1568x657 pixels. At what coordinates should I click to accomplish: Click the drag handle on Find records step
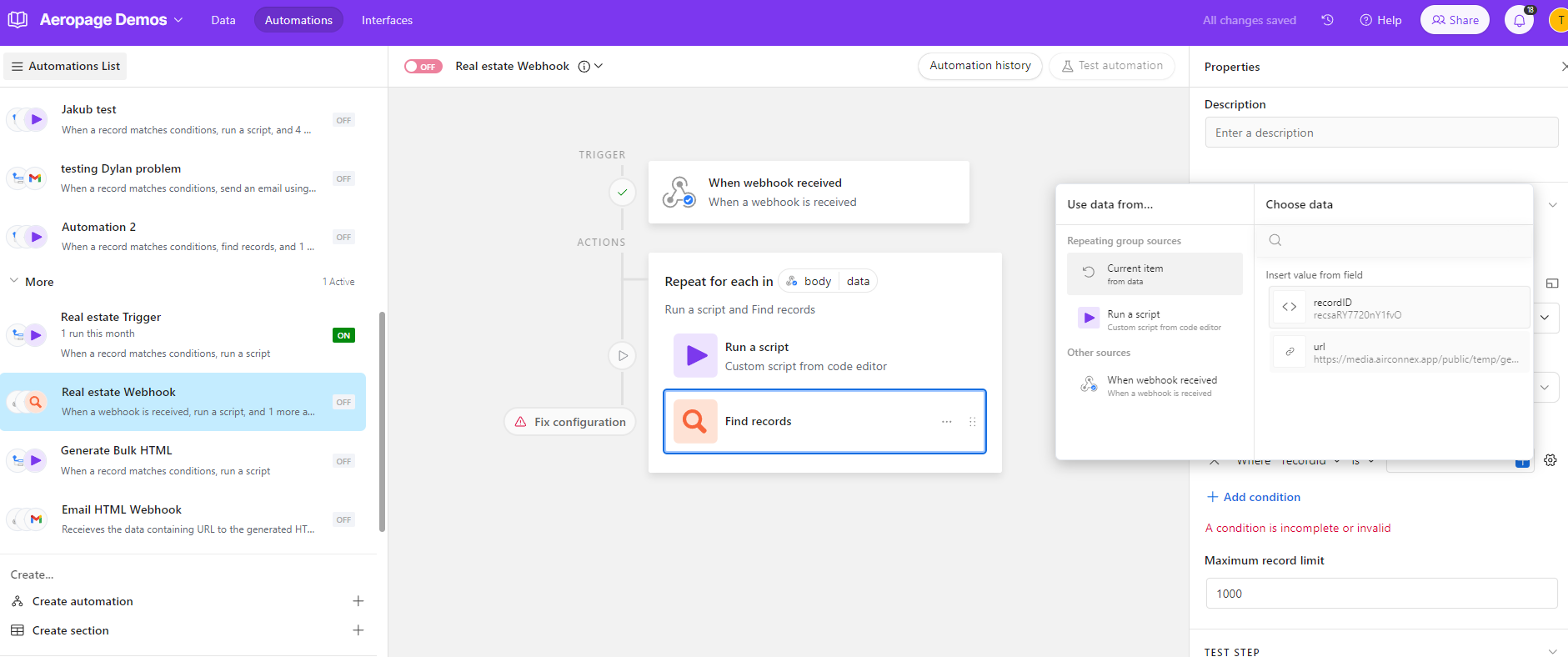pyautogui.click(x=972, y=422)
